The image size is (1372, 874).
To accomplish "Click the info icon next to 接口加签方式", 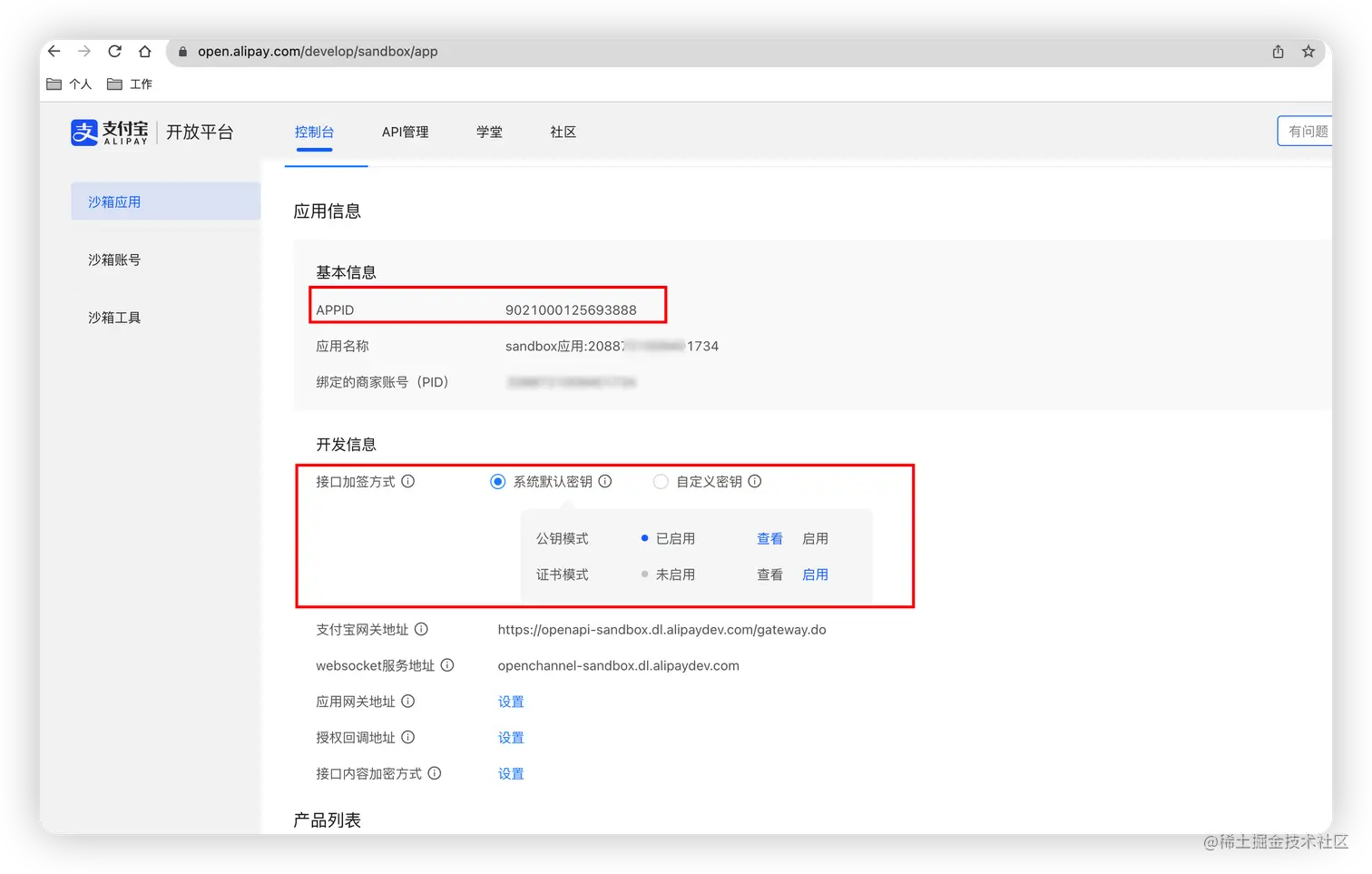I will [x=408, y=481].
